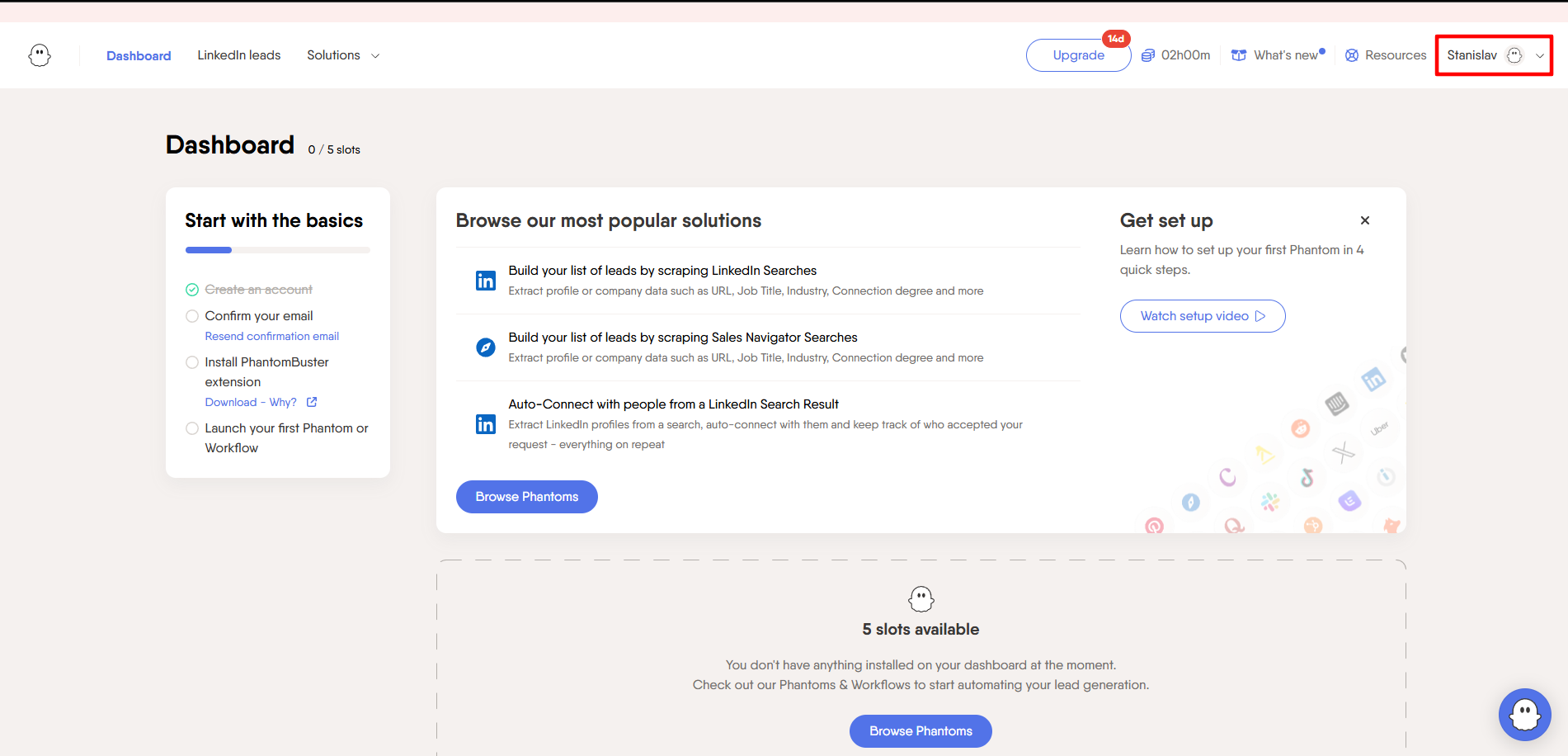Click Resend confirmation email link
The image size is (1568, 756).
271,337
